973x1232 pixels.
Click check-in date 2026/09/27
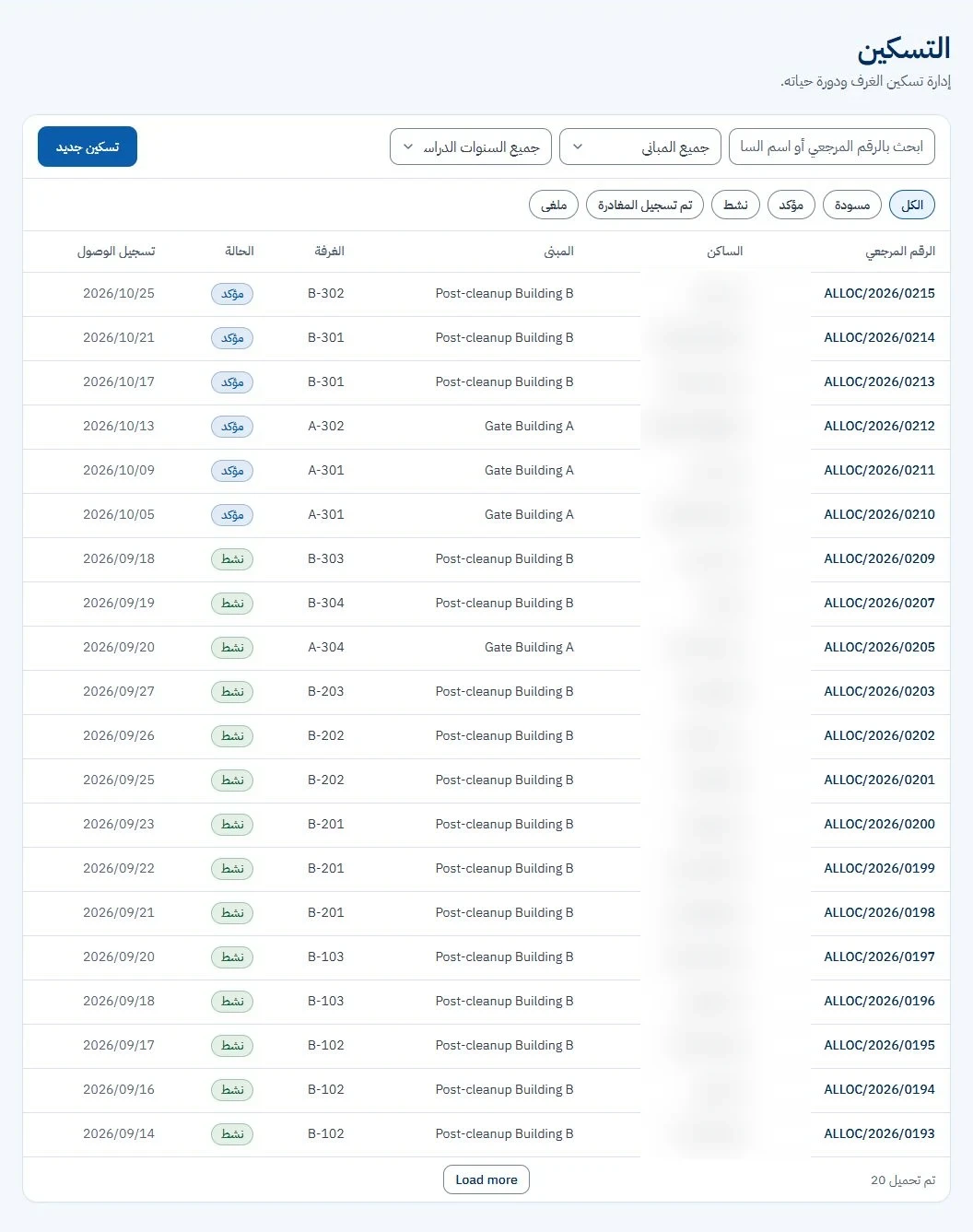pyautogui.click(x=119, y=691)
